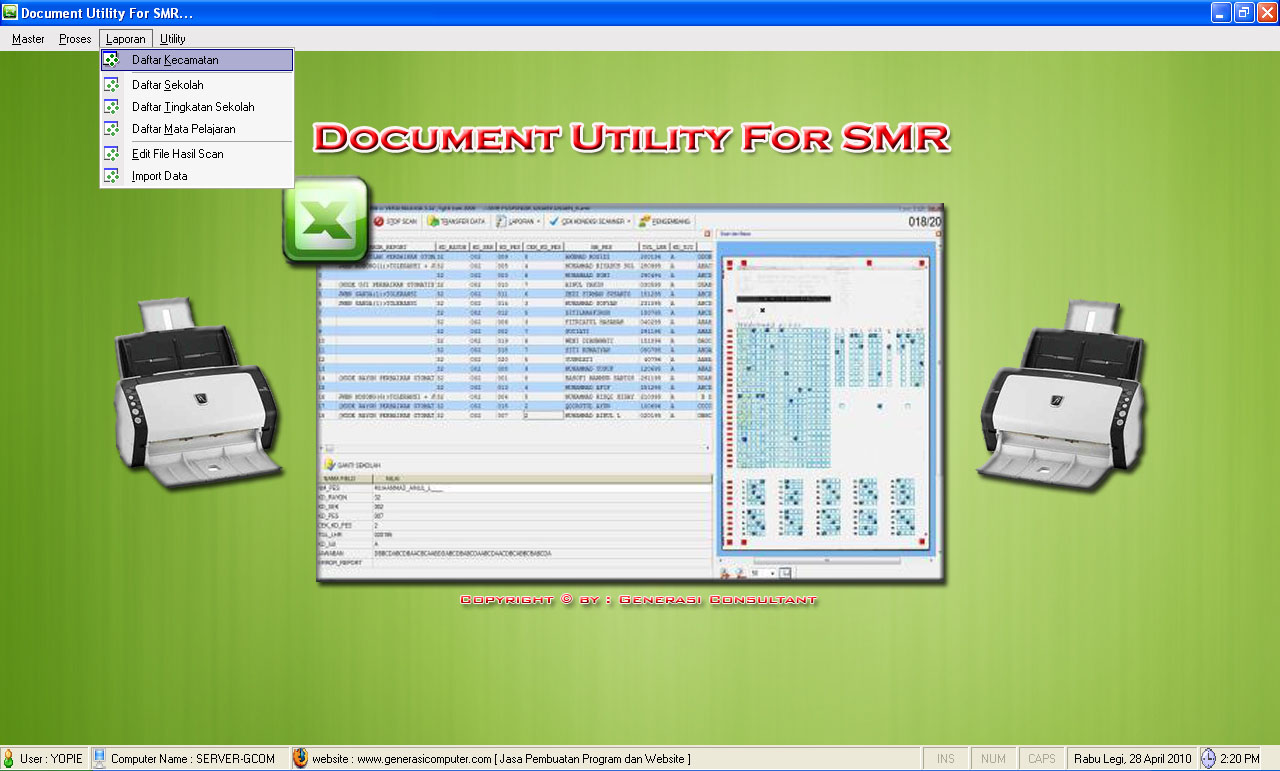Viewport: 1280px width, 771px height.
Task: Open the Proses menu
Action: tap(75, 39)
